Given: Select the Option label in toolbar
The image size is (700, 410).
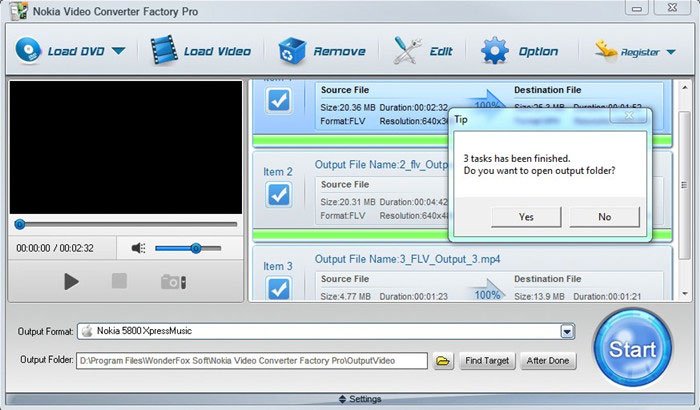Looking at the screenshot, I should click(538, 51).
